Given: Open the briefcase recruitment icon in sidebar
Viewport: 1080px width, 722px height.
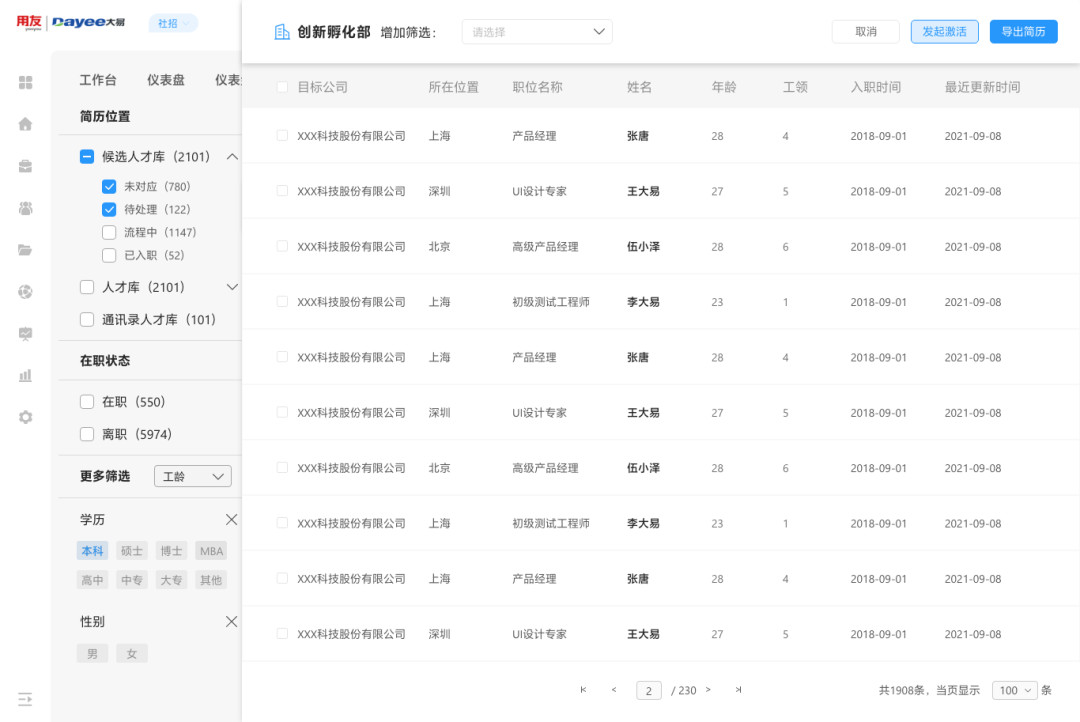Looking at the screenshot, I should (24, 167).
